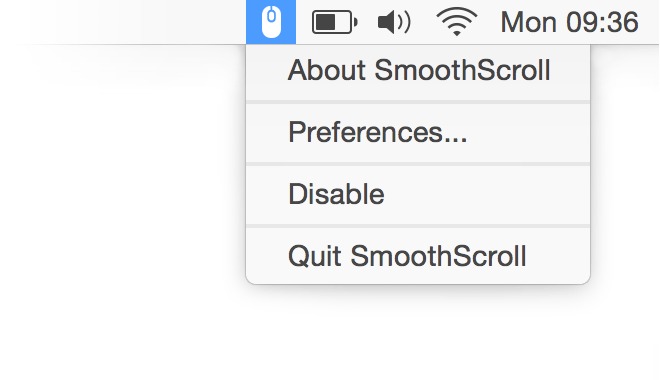The height and width of the screenshot is (380, 660).
Task: Close the menu via highlighted mouse icon
Action: click(x=271, y=22)
